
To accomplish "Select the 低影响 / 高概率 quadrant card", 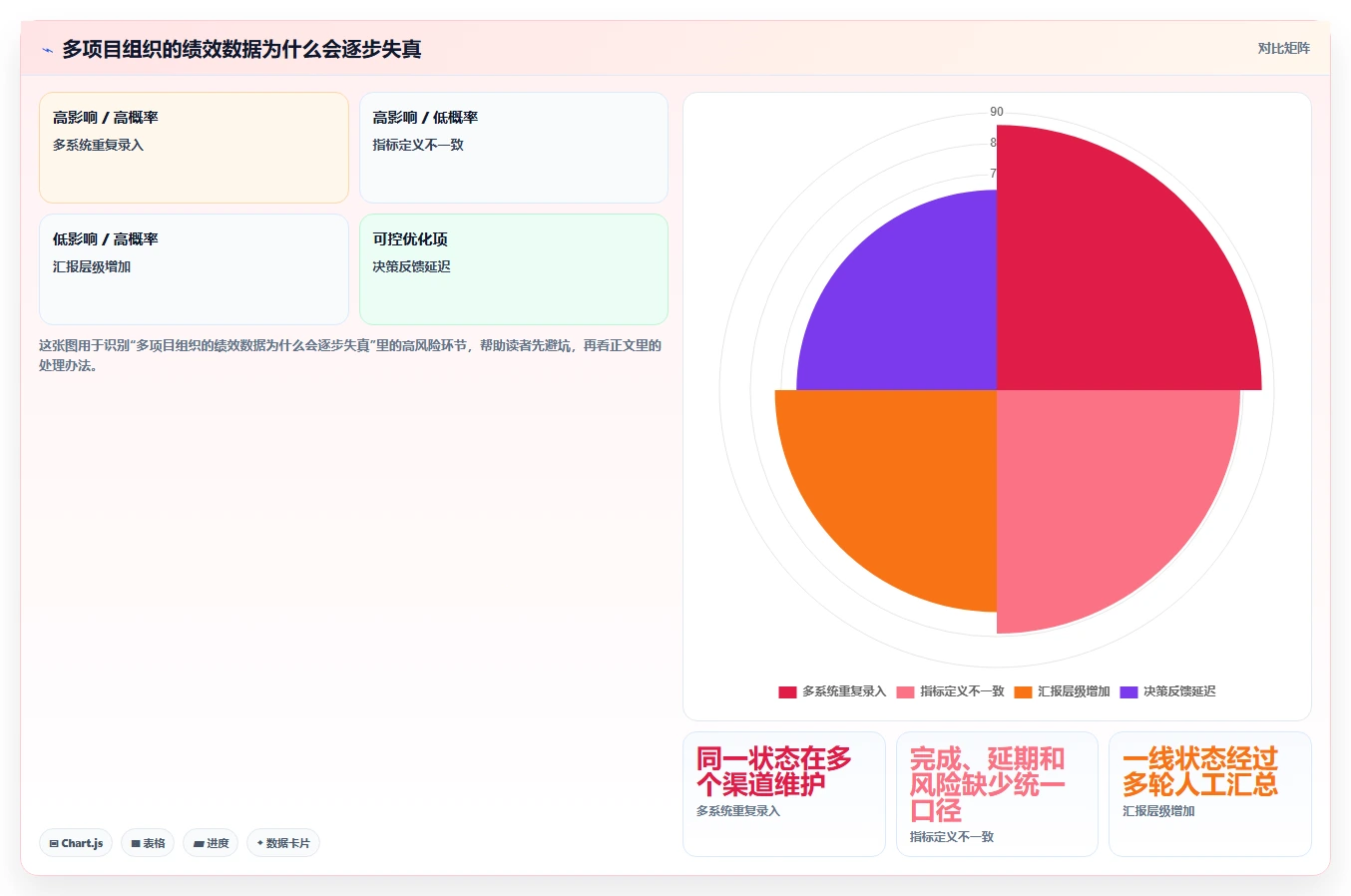I will pyautogui.click(x=194, y=269).
